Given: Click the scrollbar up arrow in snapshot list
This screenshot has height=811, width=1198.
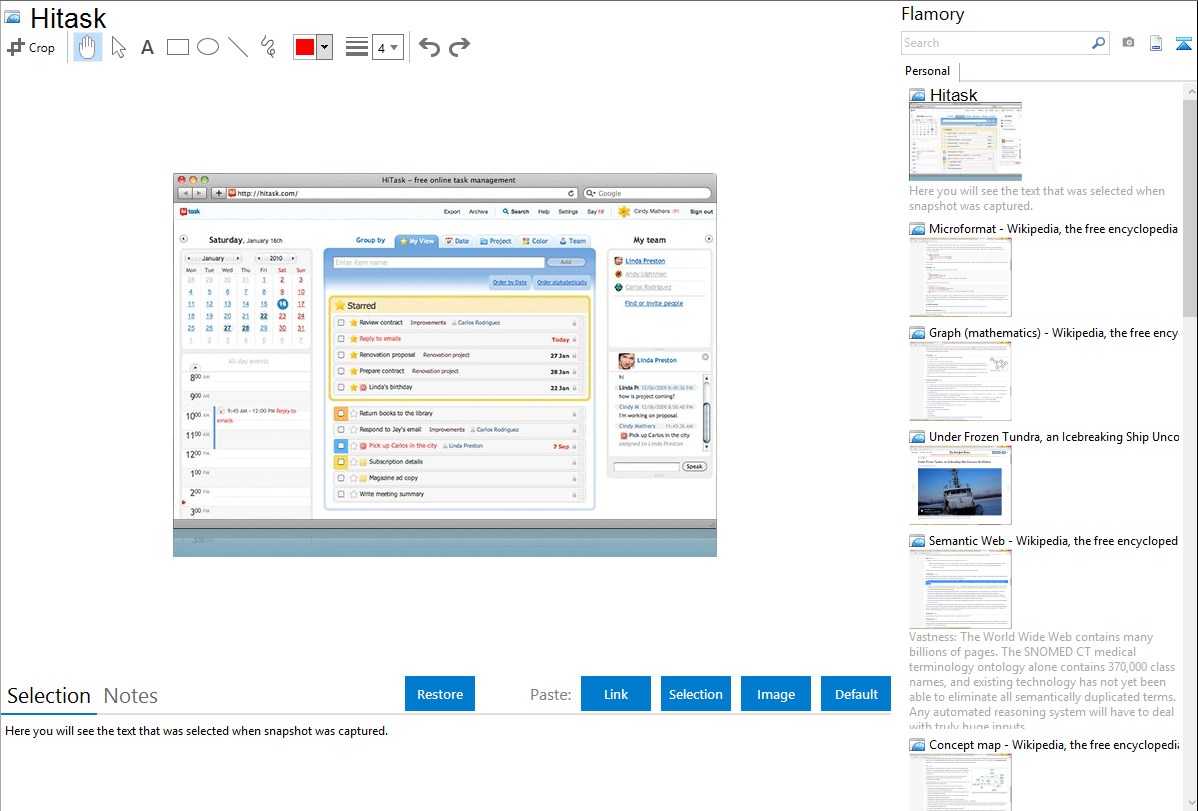Looking at the screenshot, I should click(x=1190, y=91).
